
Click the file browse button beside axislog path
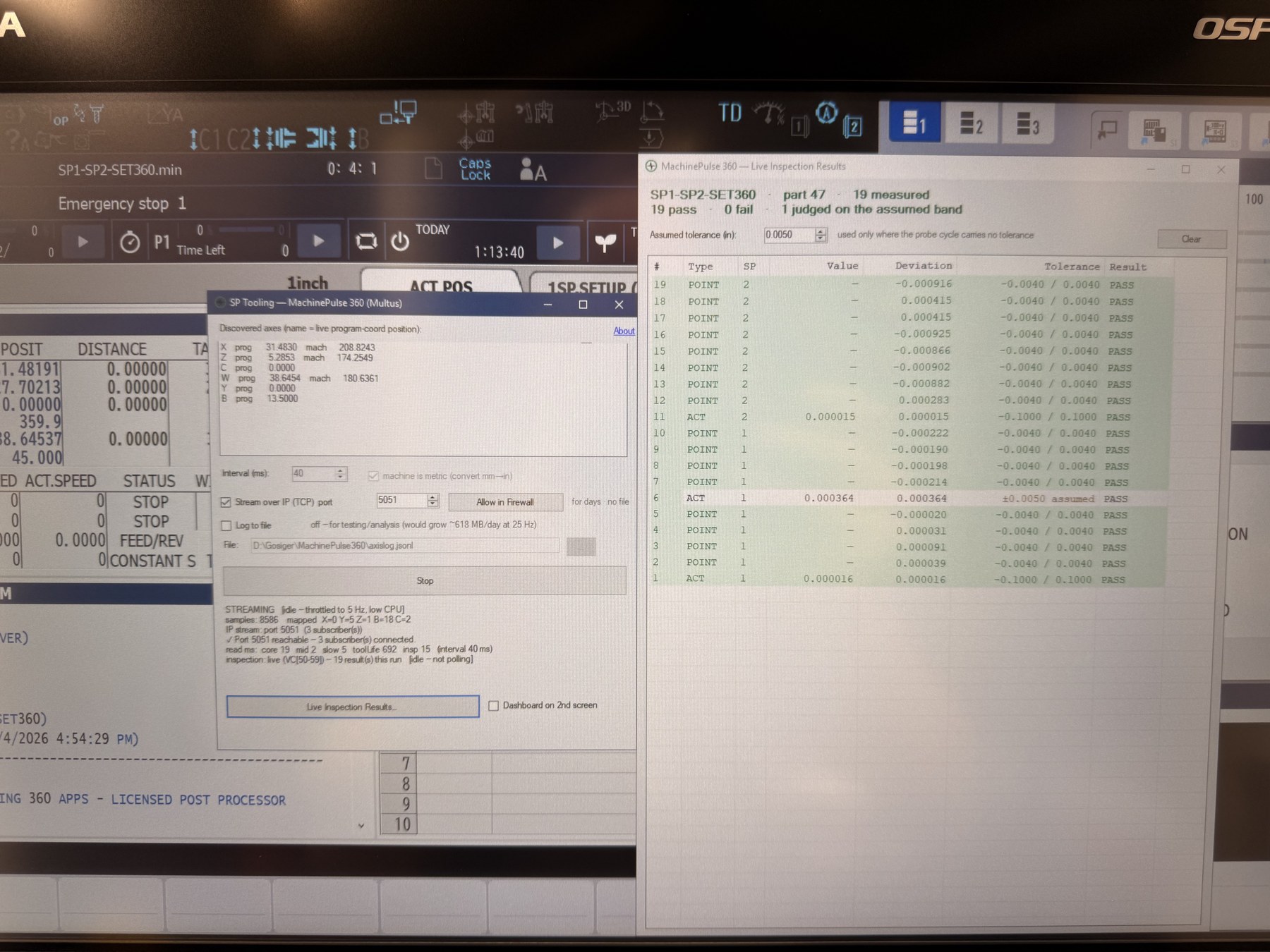581,547
